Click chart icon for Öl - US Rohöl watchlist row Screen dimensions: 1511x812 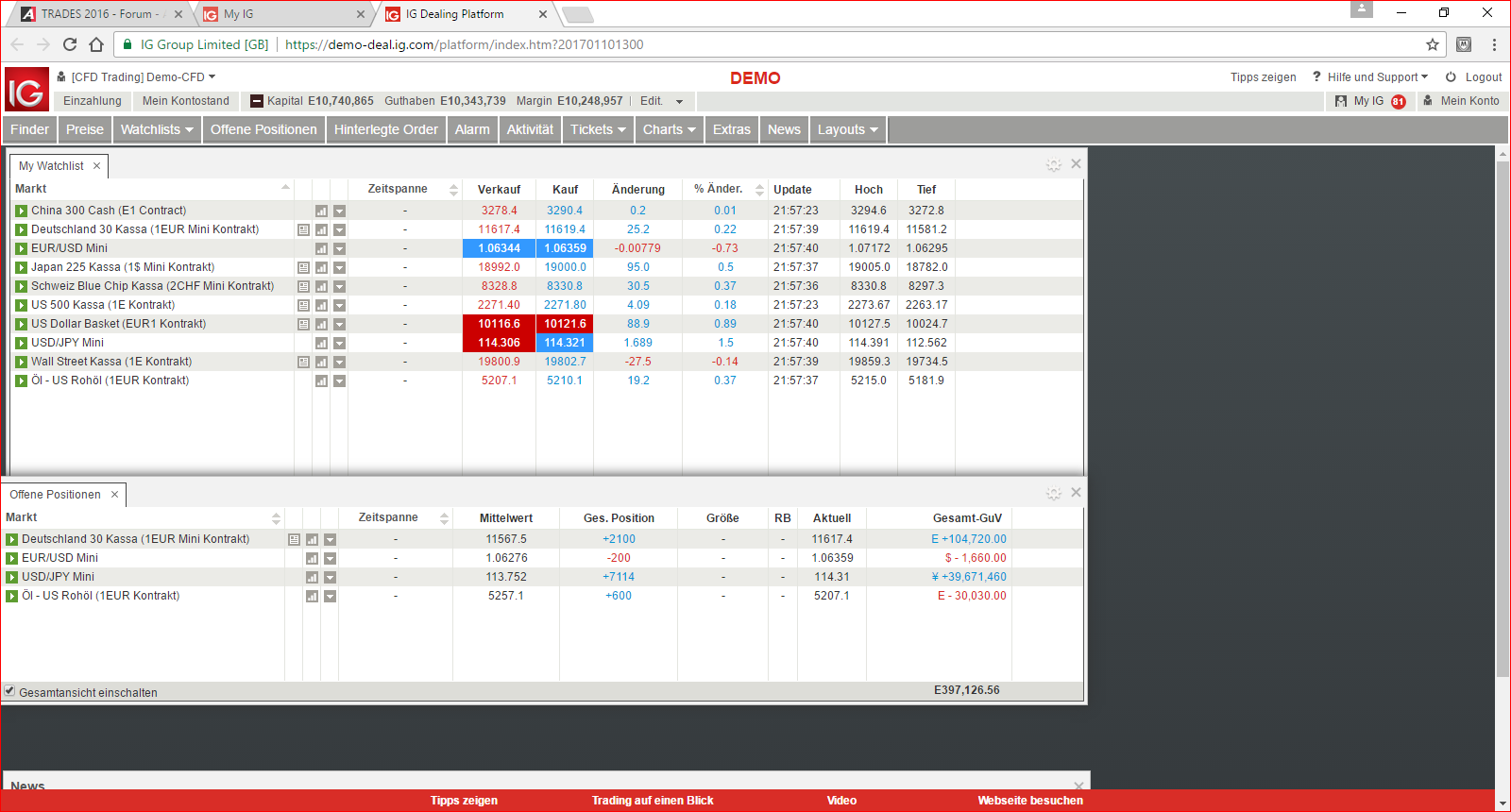click(x=321, y=381)
